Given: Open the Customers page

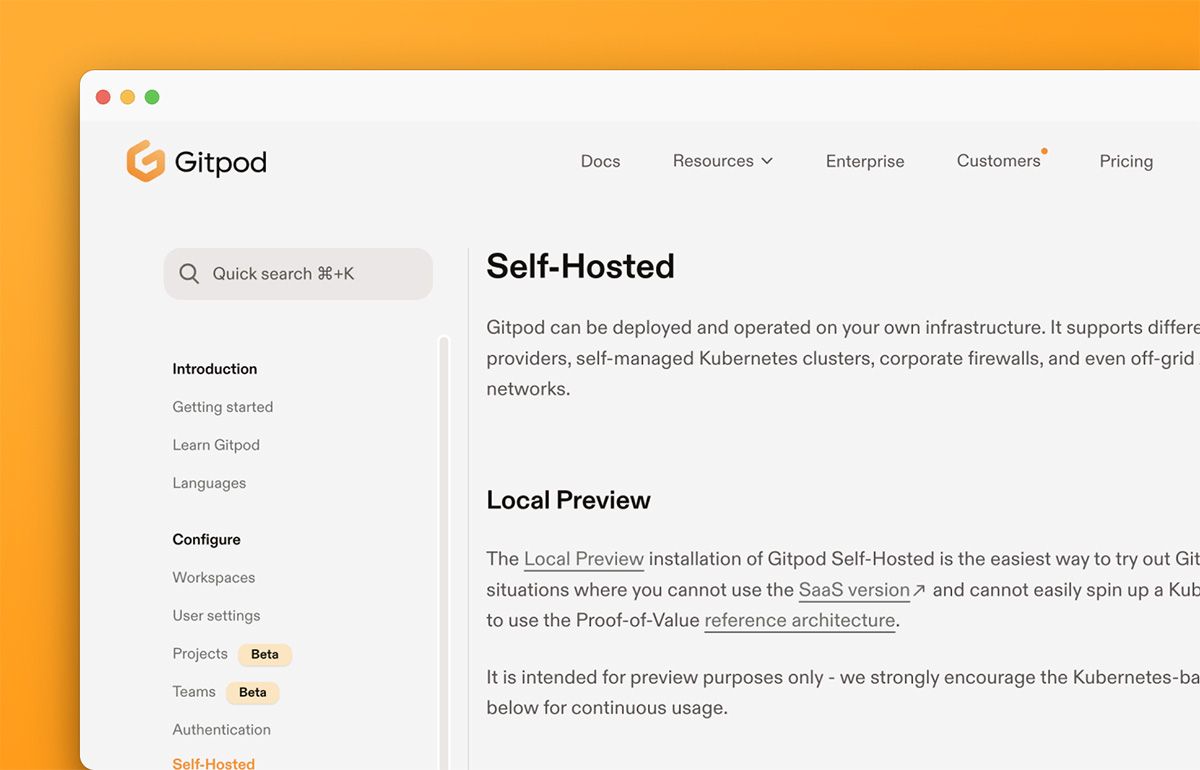Looking at the screenshot, I should [x=999, y=161].
